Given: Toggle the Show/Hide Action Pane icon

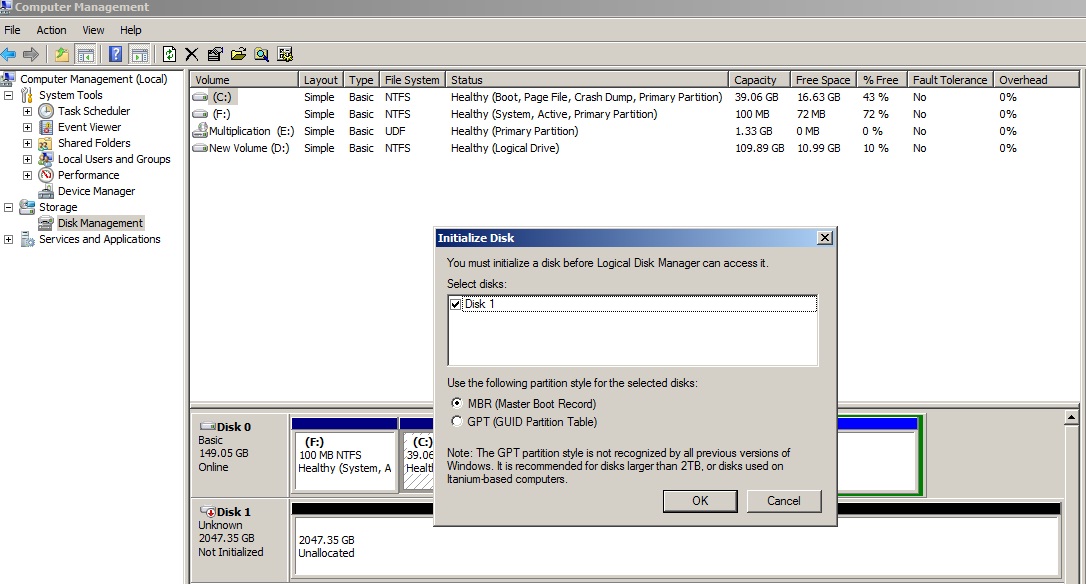Looking at the screenshot, I should pyautogui.click(x=140, y=54).
